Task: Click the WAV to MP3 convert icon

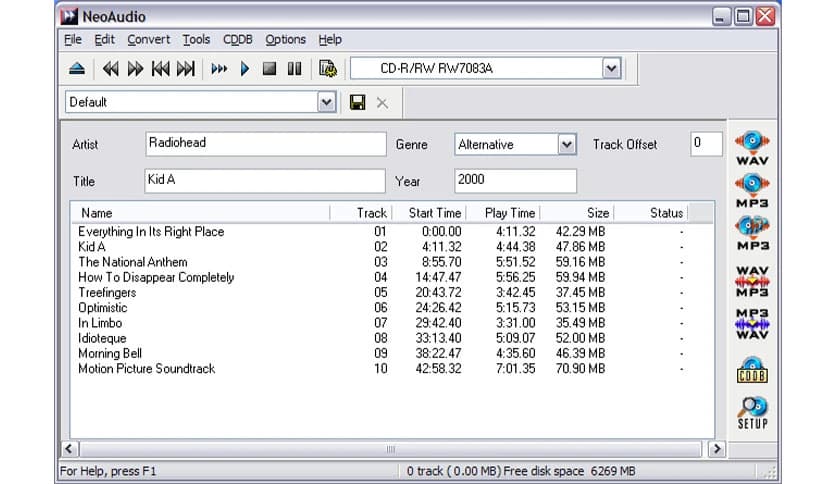Action: click(752, 280)
